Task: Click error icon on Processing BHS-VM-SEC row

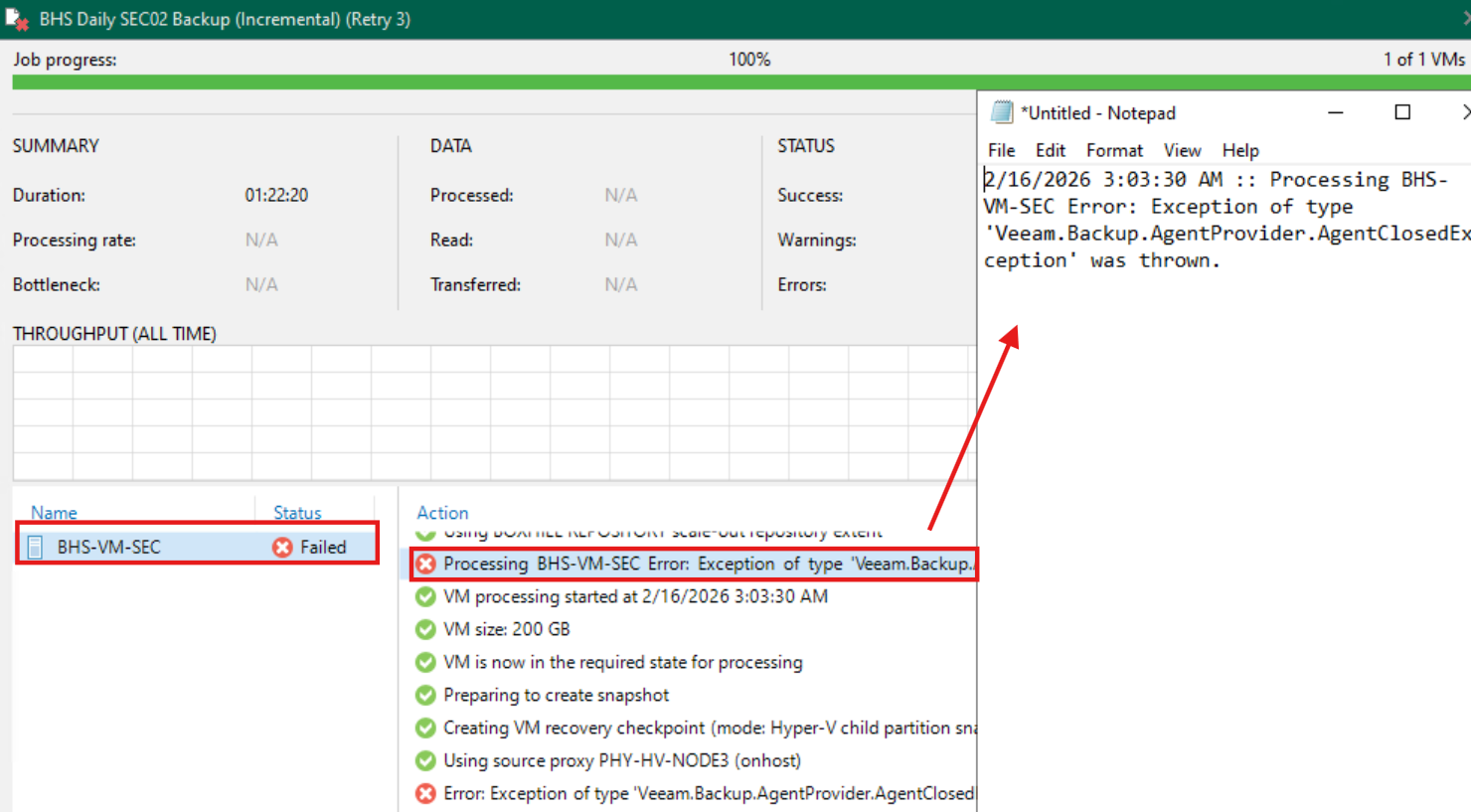Action: point(425,564)
